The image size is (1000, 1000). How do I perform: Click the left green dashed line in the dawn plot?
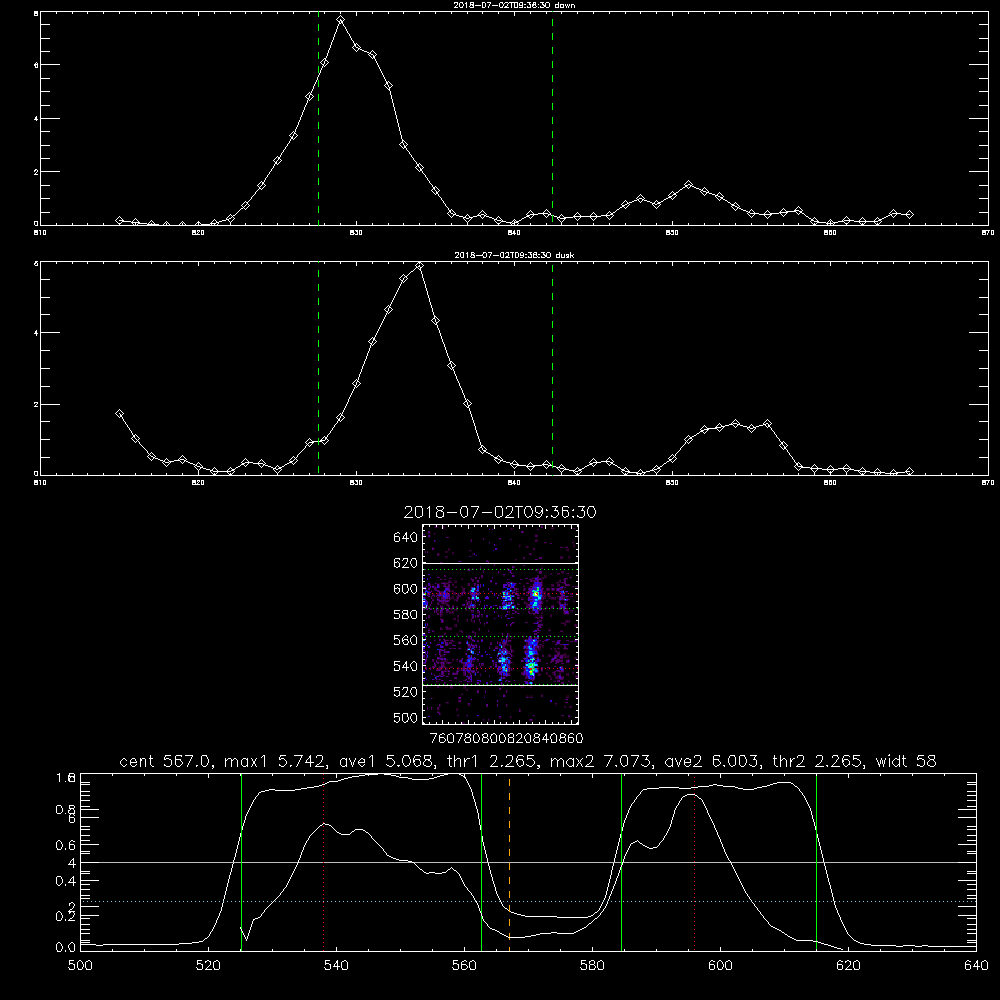tap(318, 119)
